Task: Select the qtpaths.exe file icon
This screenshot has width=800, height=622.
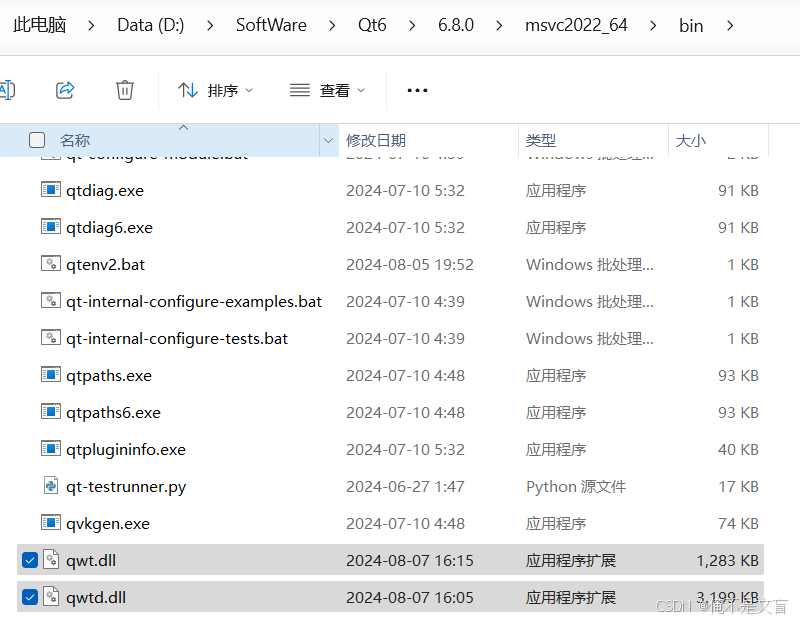Action: (51, 375)
